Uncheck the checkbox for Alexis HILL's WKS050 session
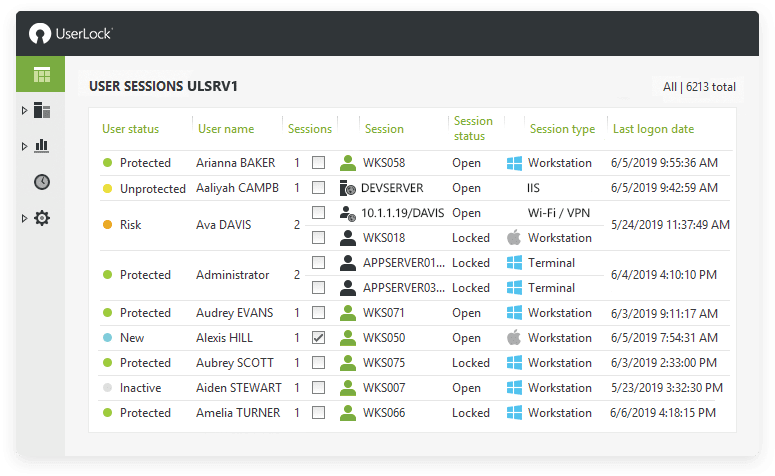 tap(319, 338)
